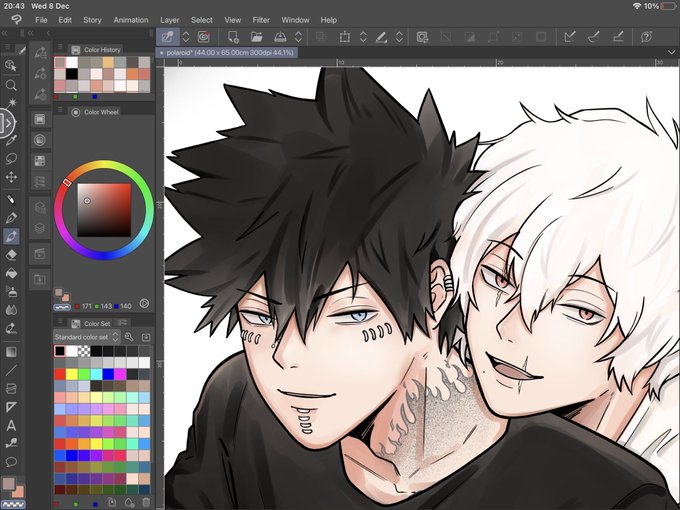Click the Clip Studio spiral toolbar icon
Image resolution: width=680 pixels, height=510 pixels.
point(203,37)
